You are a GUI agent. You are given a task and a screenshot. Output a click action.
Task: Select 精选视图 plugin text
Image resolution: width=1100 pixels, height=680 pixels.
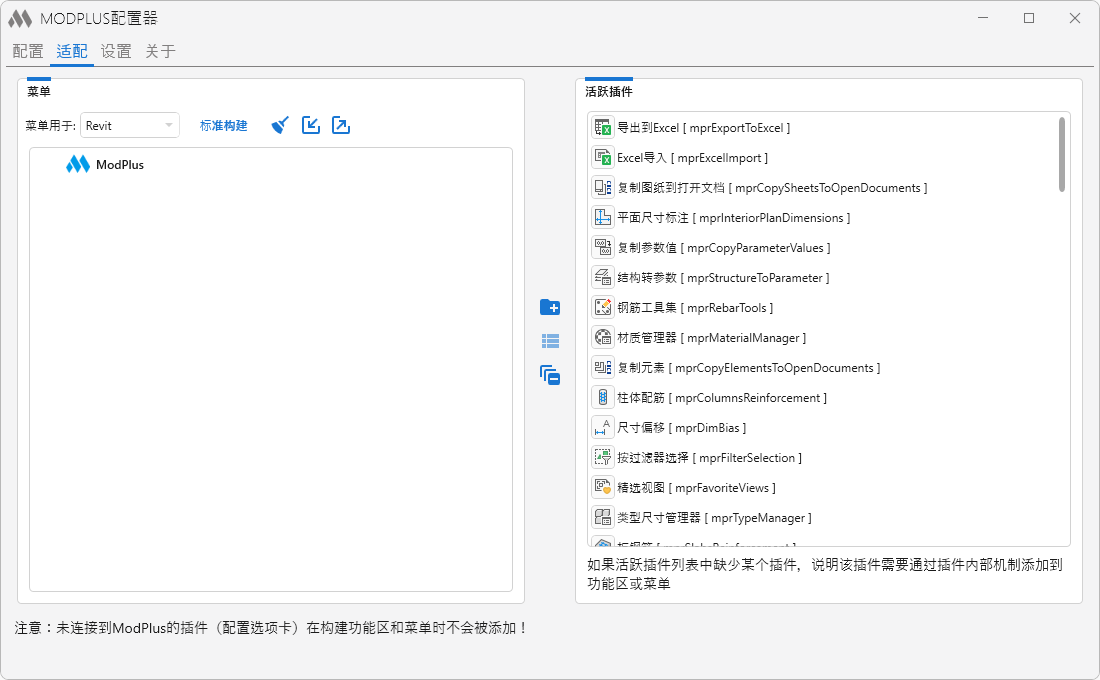(x=697, y=488)
